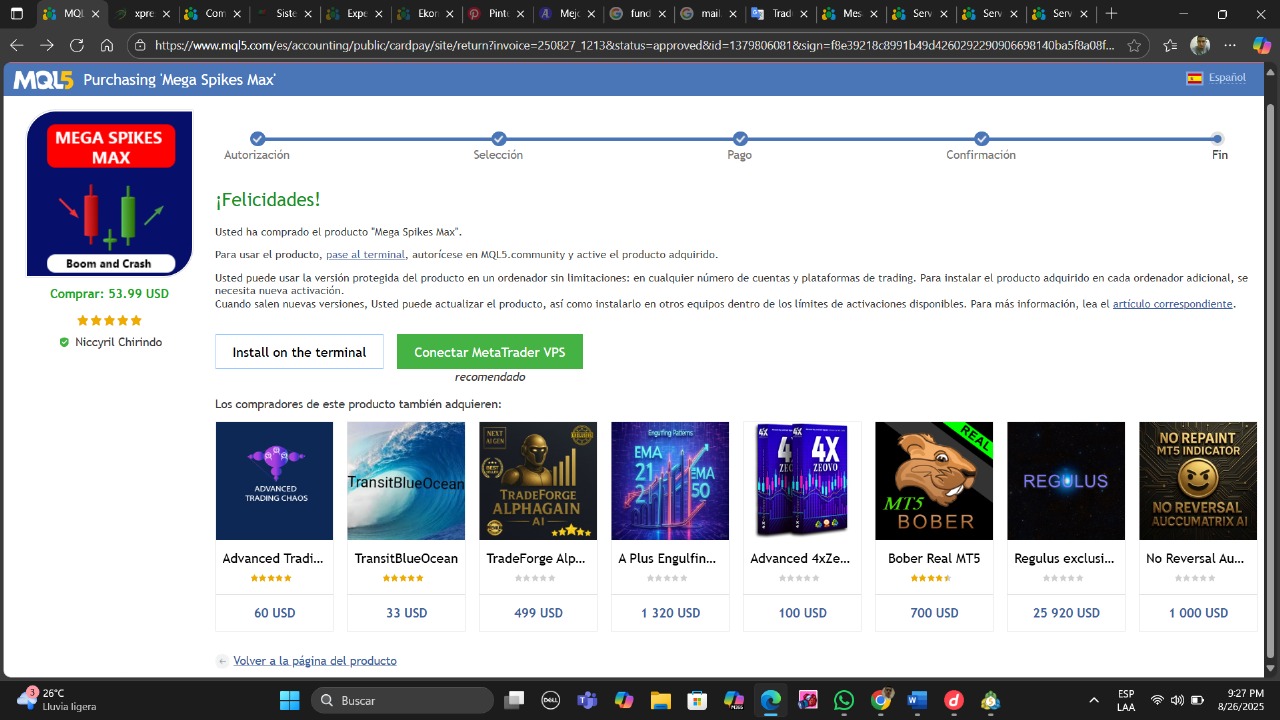Screen dimensions: 1280x720
Task: Click 'Volver a la página del producto' link
Action: pos(315,661)
